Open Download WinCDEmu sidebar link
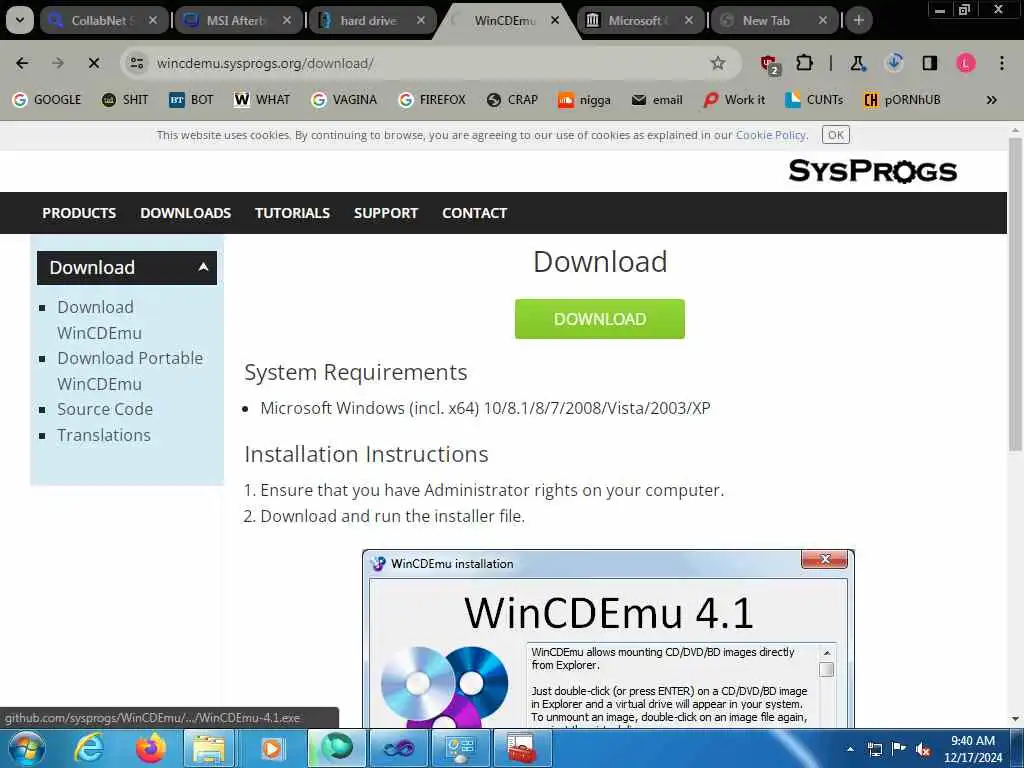1024x768 pixels. tap(99, 320)
